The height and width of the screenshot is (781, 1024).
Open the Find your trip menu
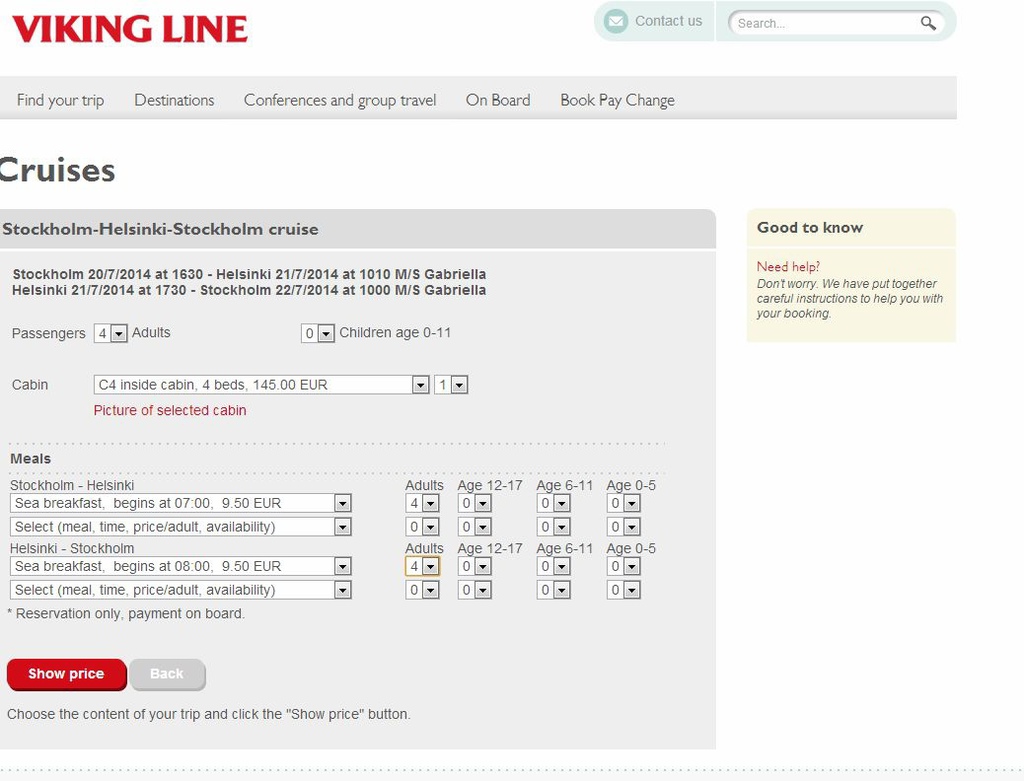pyautogui.click(x=60, y=100)
